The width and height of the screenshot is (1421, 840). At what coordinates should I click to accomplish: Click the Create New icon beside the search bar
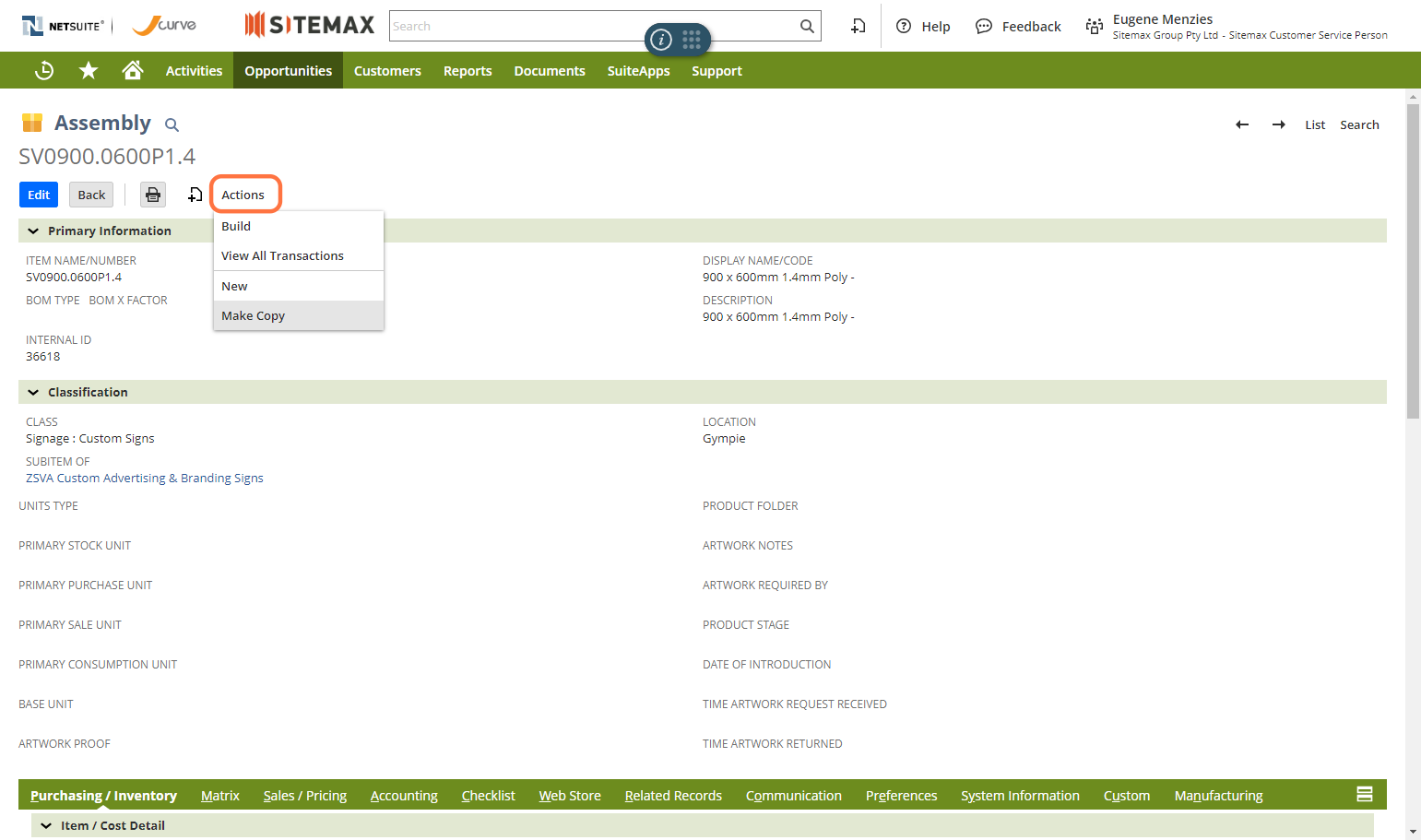(858, 26)
